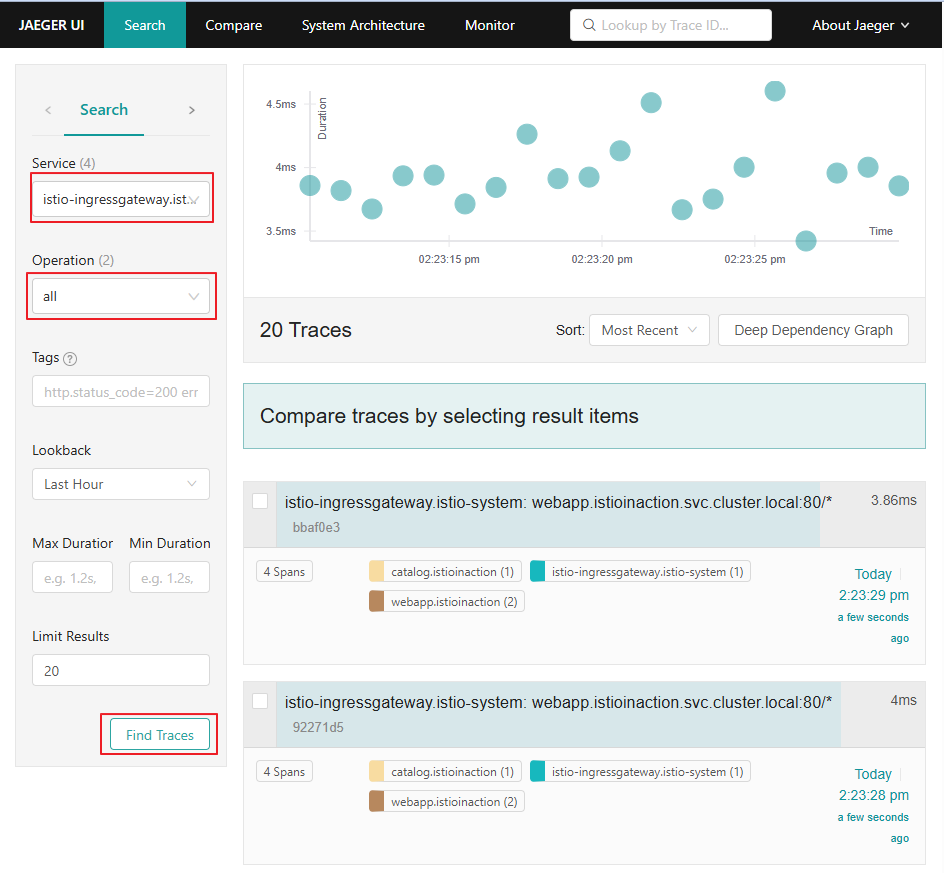This screenshot has height=873, width=944.
Task: Open the Lookback Last Hour dropdown
Action: point(121,484)
